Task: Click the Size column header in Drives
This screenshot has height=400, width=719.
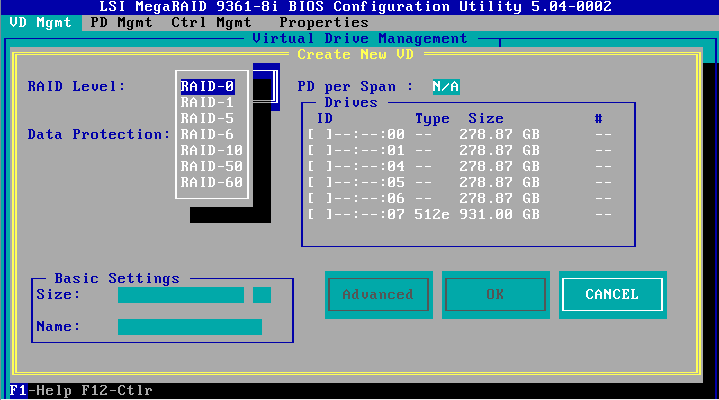Action: click(486, 119)
